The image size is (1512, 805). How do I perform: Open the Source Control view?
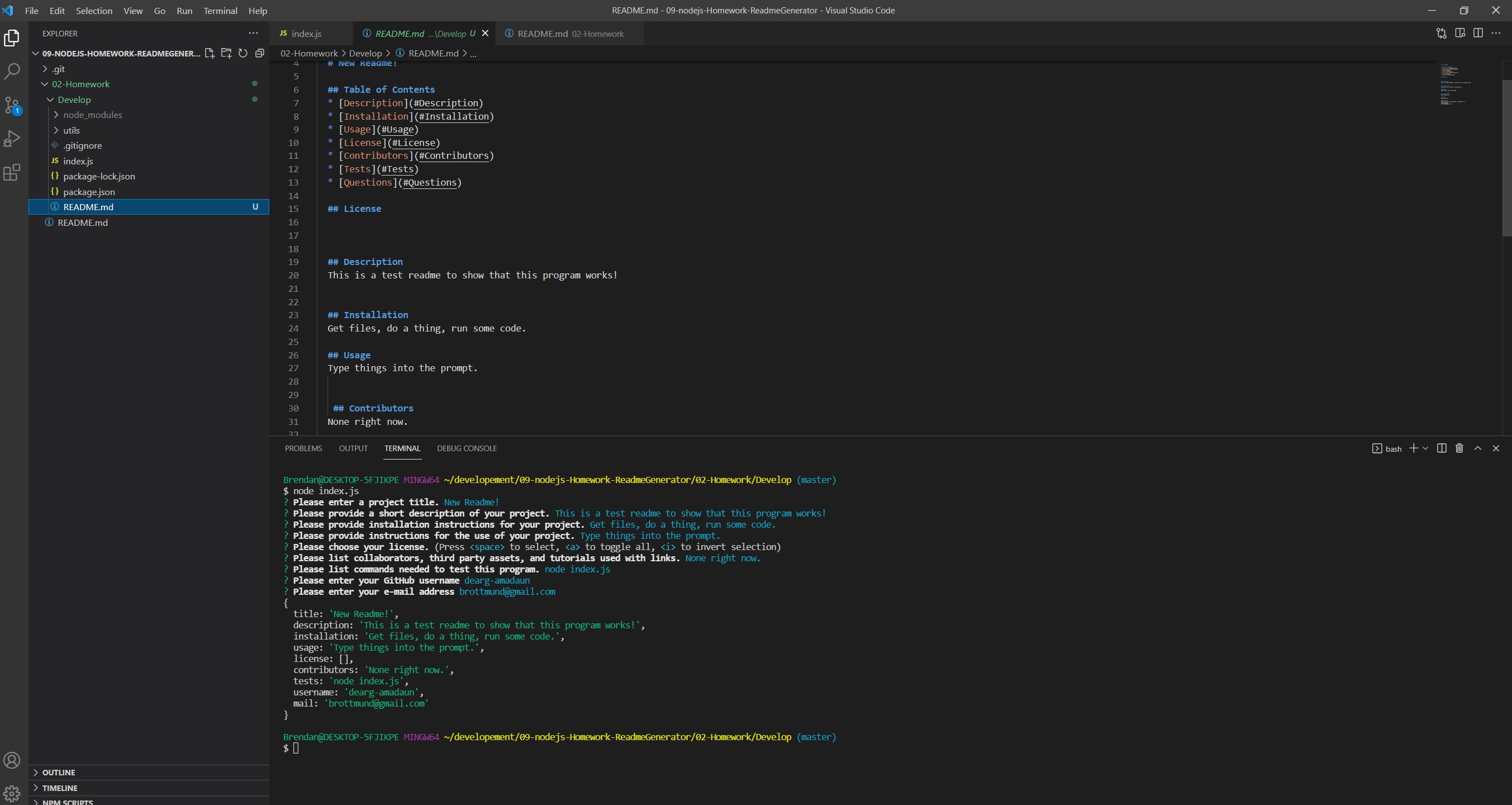[12, 104]
